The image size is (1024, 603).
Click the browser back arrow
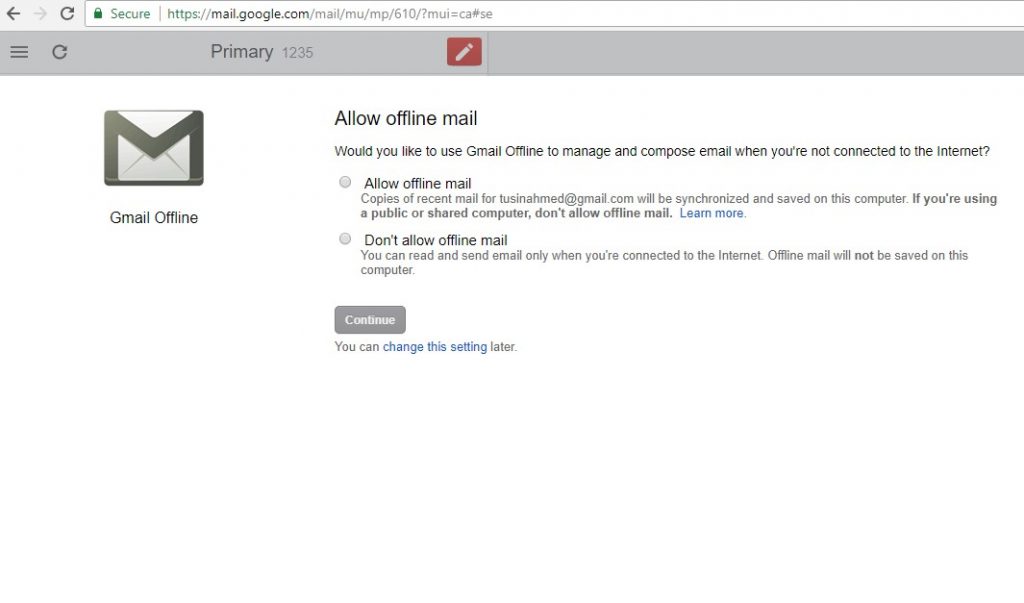coord(14,14)
